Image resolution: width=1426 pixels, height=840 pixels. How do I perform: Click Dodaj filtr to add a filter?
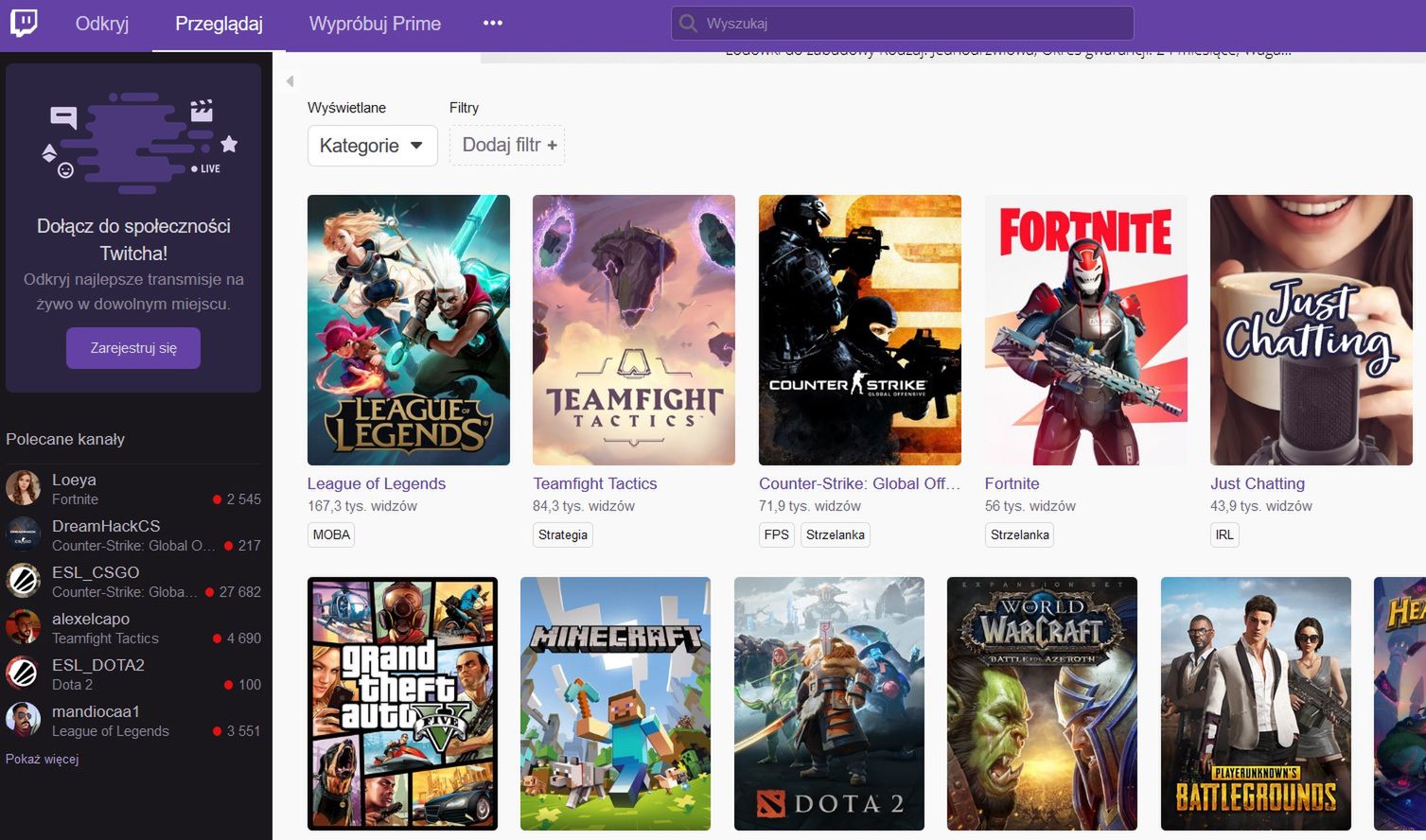pos(507,146)
